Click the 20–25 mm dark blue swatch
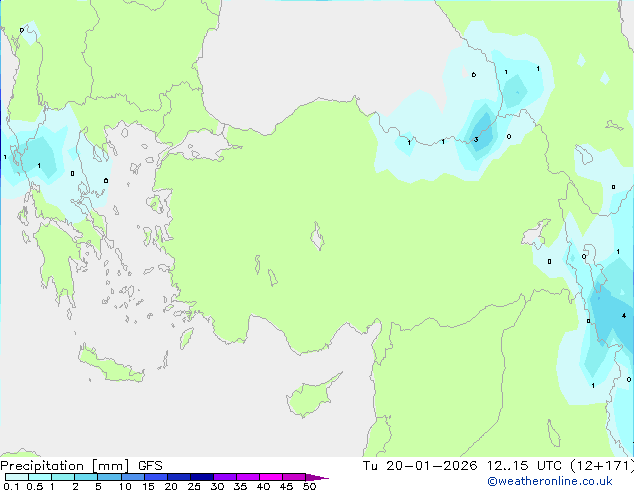This screenshot has width=634, height=490. pos(178,477)
